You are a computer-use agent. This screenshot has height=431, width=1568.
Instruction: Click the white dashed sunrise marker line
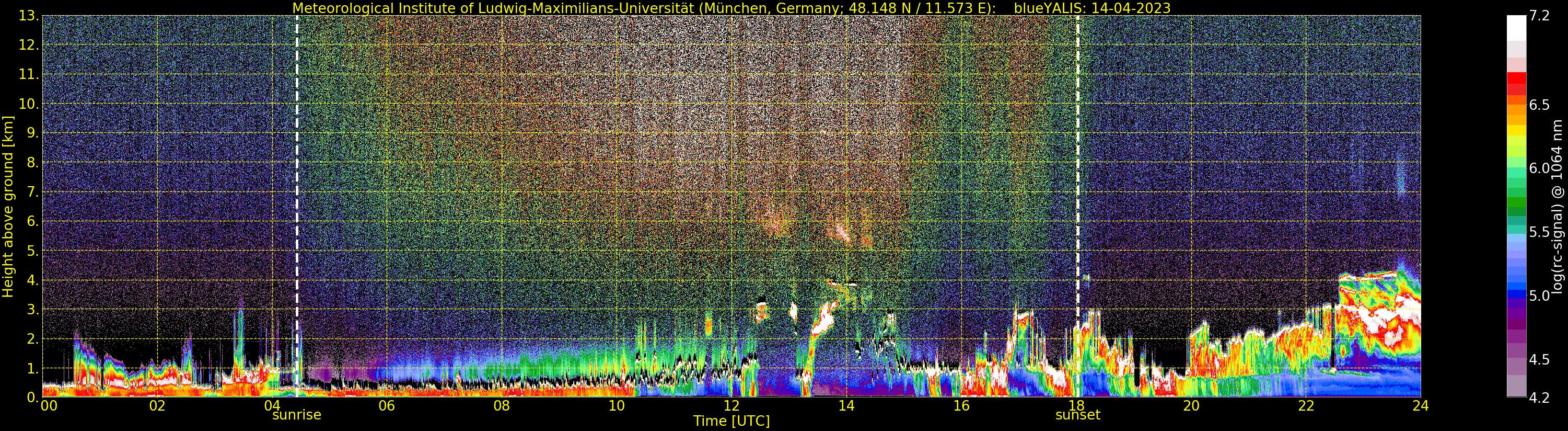pos(296,206)
